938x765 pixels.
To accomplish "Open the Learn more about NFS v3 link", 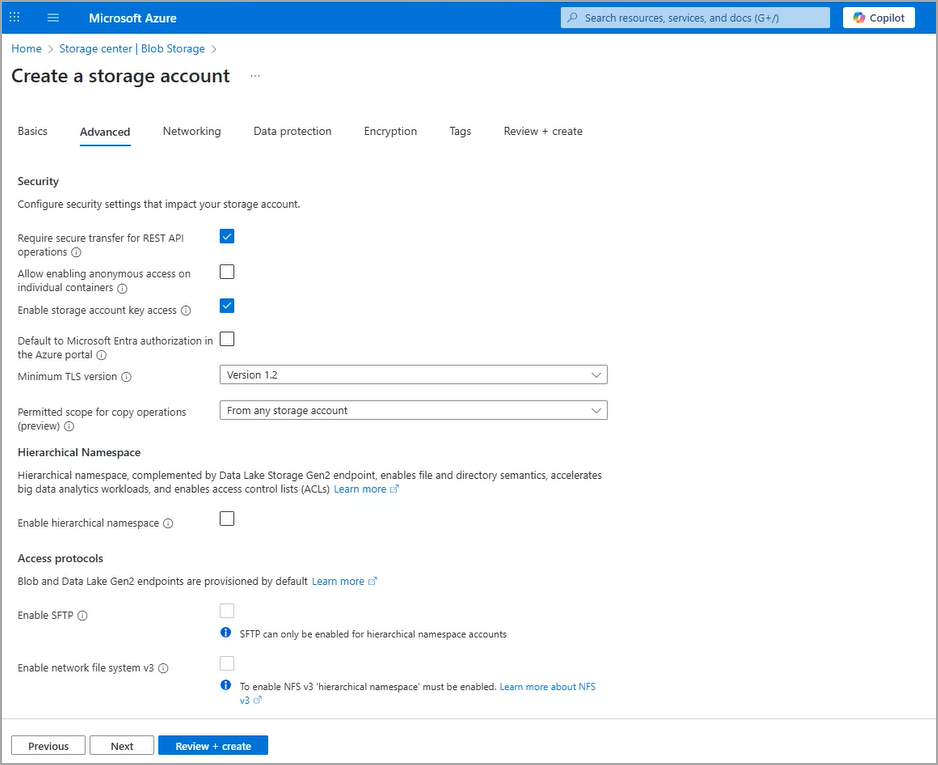I will 547,687.
